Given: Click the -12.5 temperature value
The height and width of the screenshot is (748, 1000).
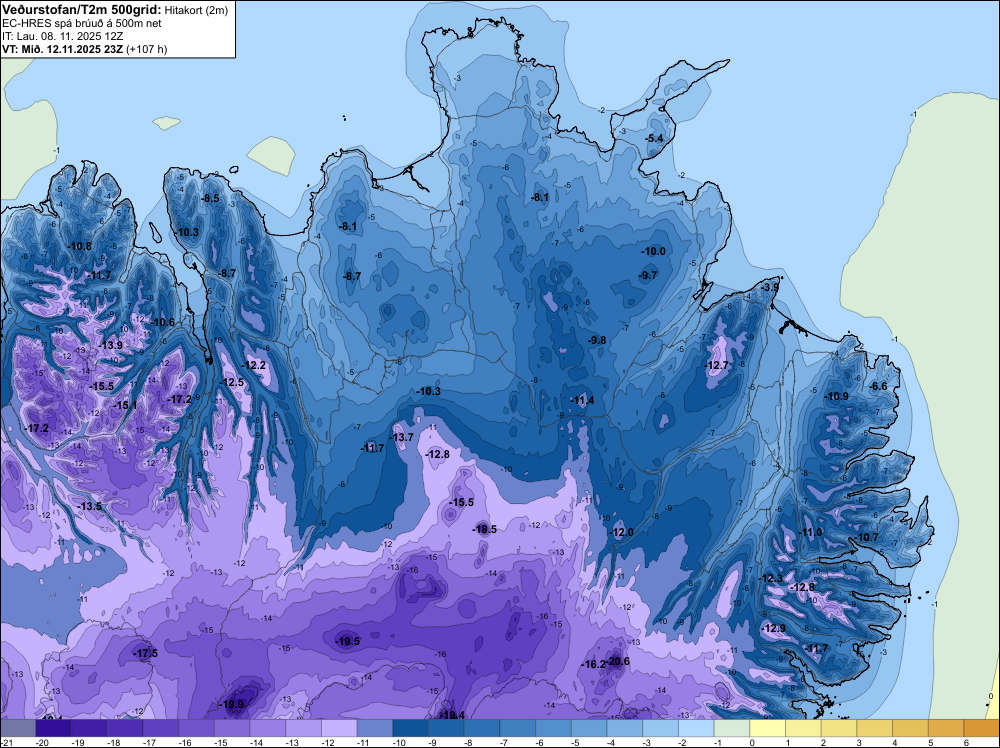Looking at the screenshot, I should (232, 383).
